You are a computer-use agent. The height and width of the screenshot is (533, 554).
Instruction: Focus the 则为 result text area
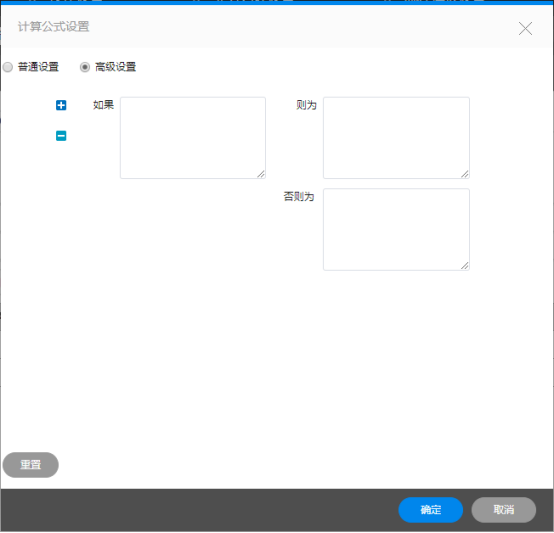point(396,138)
